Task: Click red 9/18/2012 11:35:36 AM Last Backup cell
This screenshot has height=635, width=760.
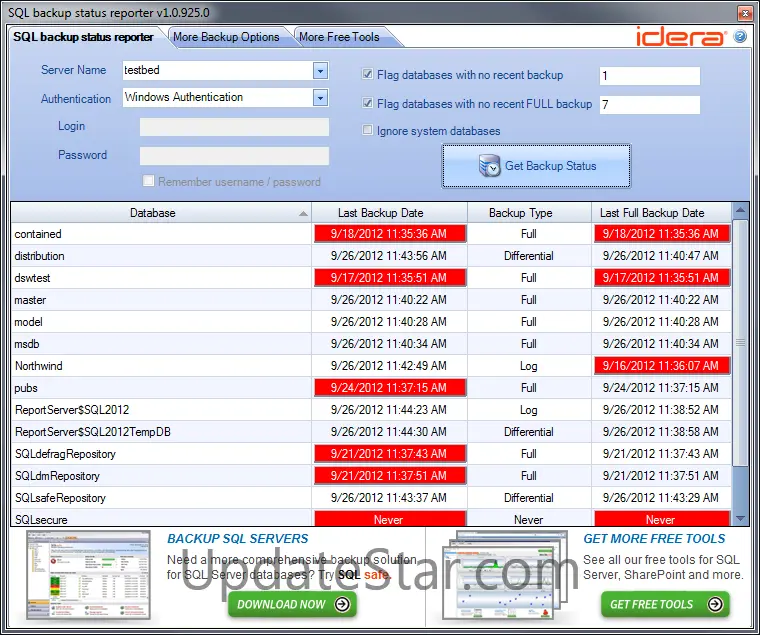Action: 390,234
